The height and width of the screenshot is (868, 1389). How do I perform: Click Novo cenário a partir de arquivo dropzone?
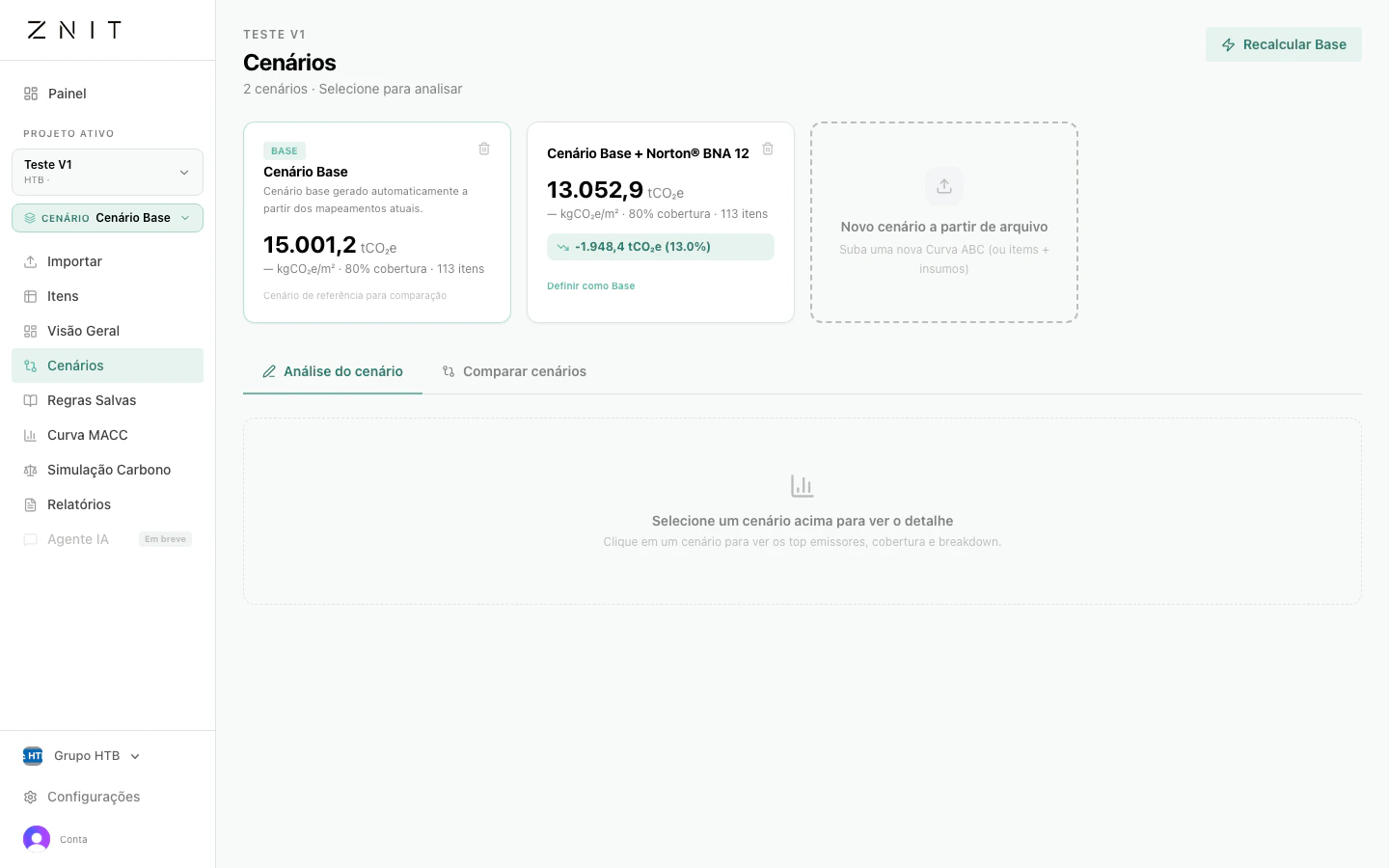(x=944, y=222)
